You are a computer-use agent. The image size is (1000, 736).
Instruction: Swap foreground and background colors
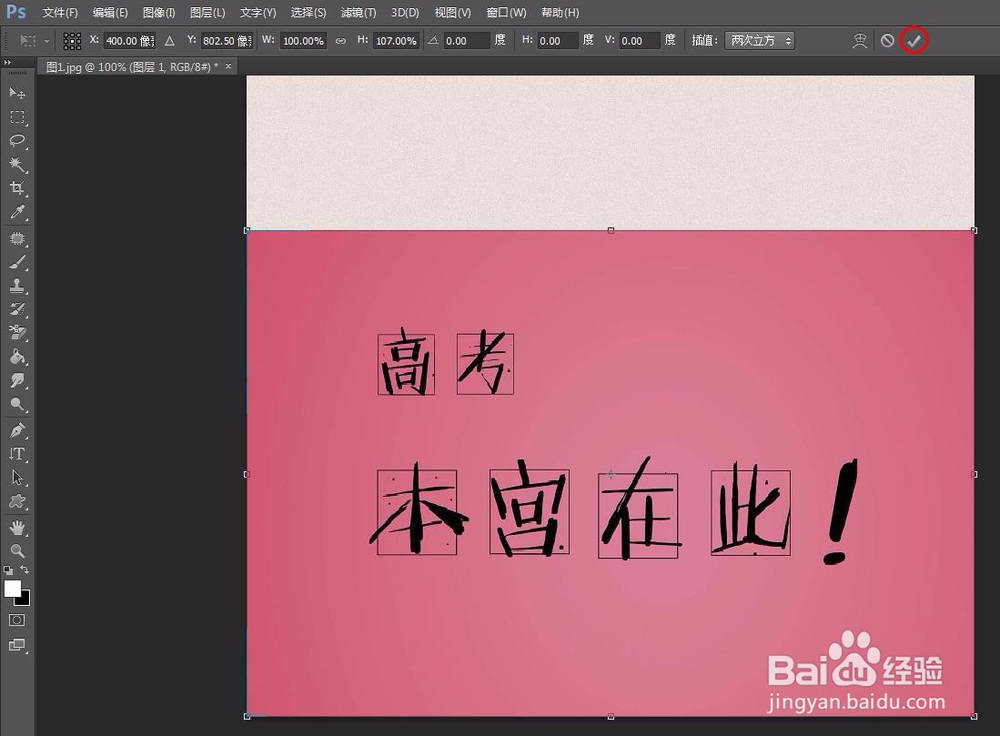[24, 570]
